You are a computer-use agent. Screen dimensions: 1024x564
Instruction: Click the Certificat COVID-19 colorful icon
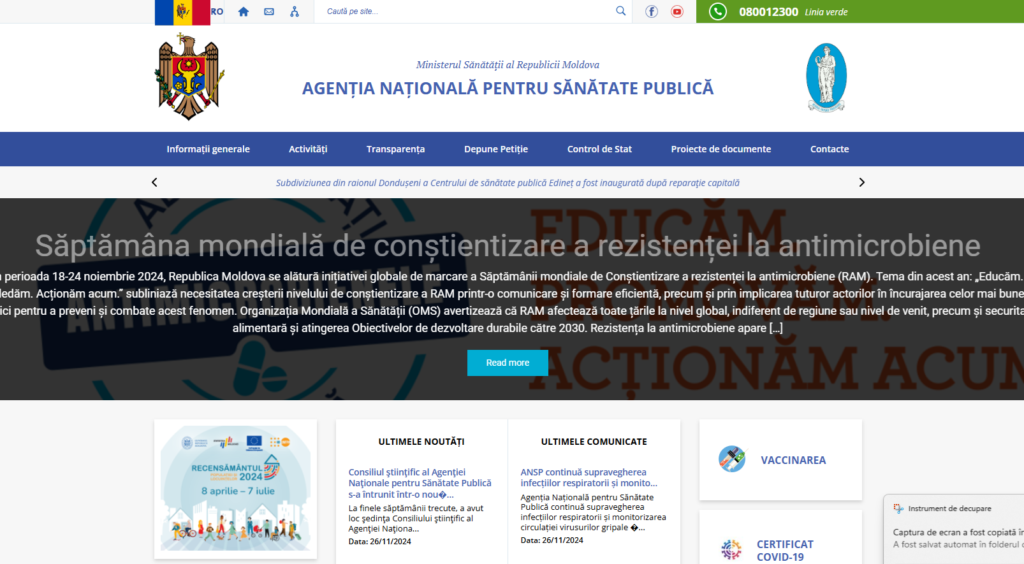pyautogui.click(x=731, y=550)
